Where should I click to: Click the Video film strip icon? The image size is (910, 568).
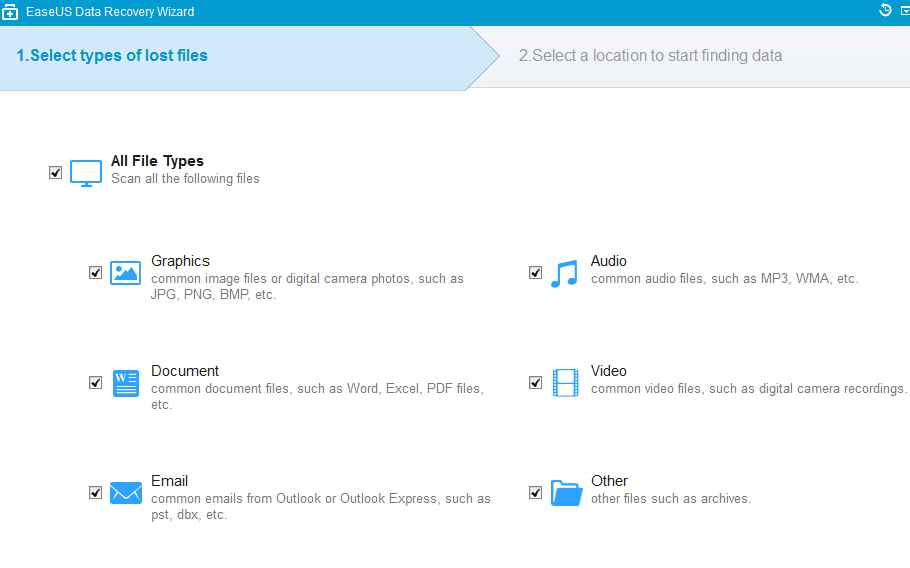(565, 382)
